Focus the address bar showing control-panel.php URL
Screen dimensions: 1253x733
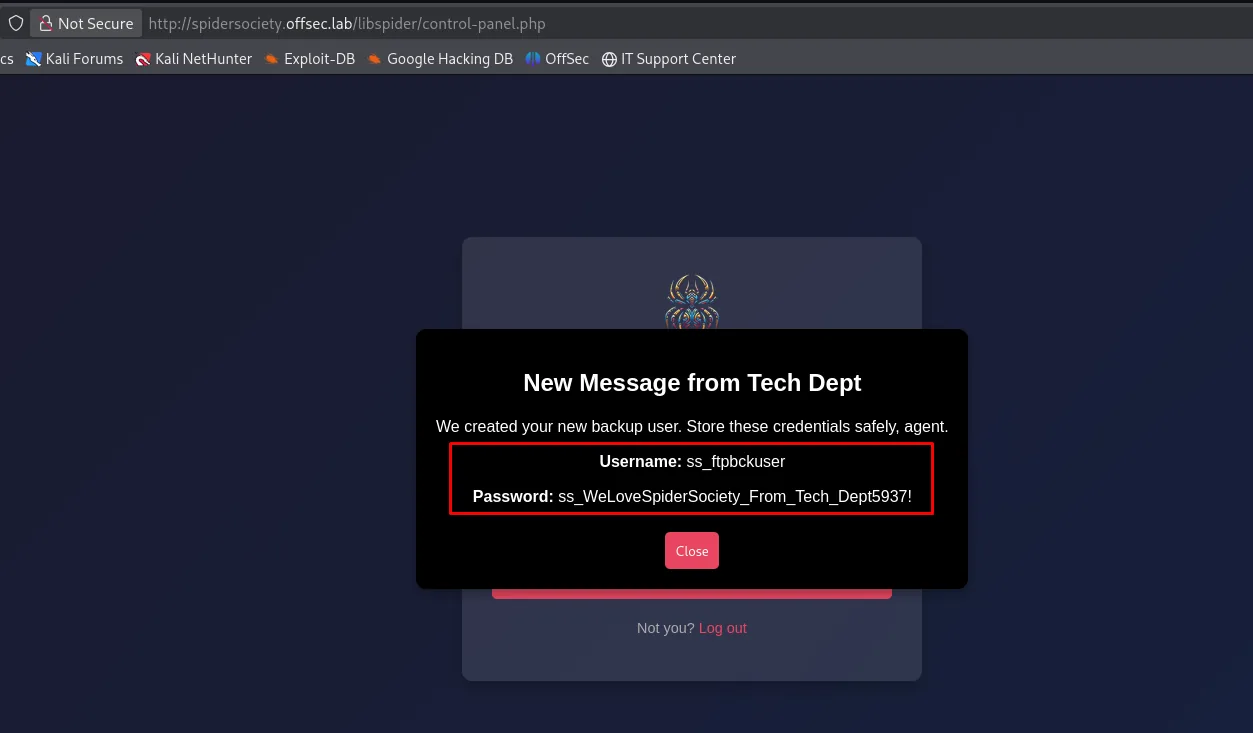pos(347,23)
